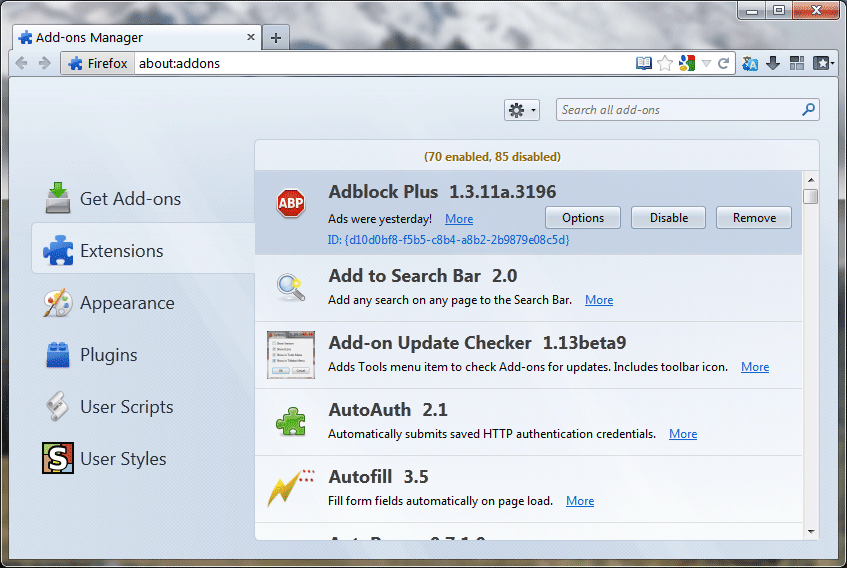Viewport: 847px width, 568px height.
Task: Open the Get Add-ons category
Action: click(x=143, y=199)
